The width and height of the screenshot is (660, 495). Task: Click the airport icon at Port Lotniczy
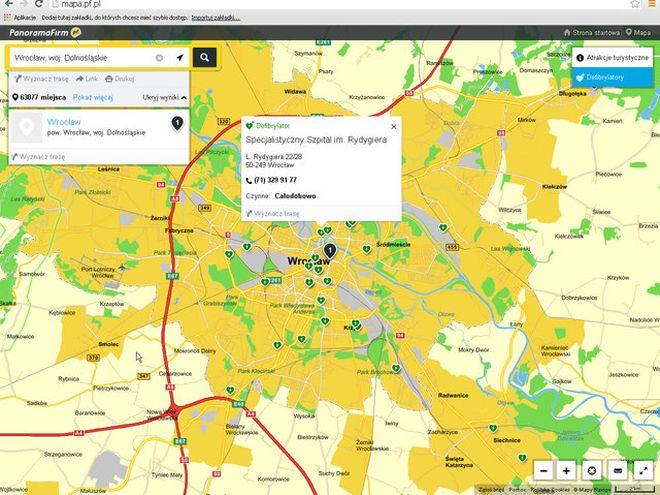(122, 268)
